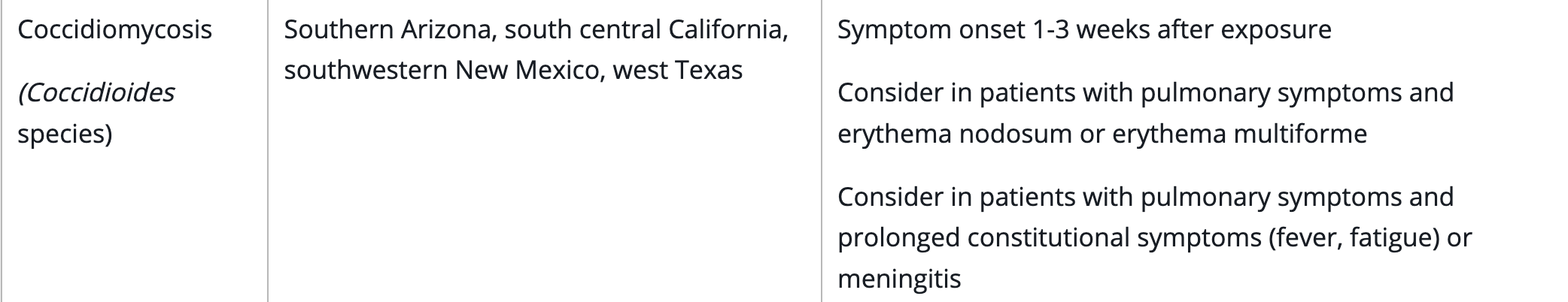
Task: Click the words south central California
Action: (646, 30)
